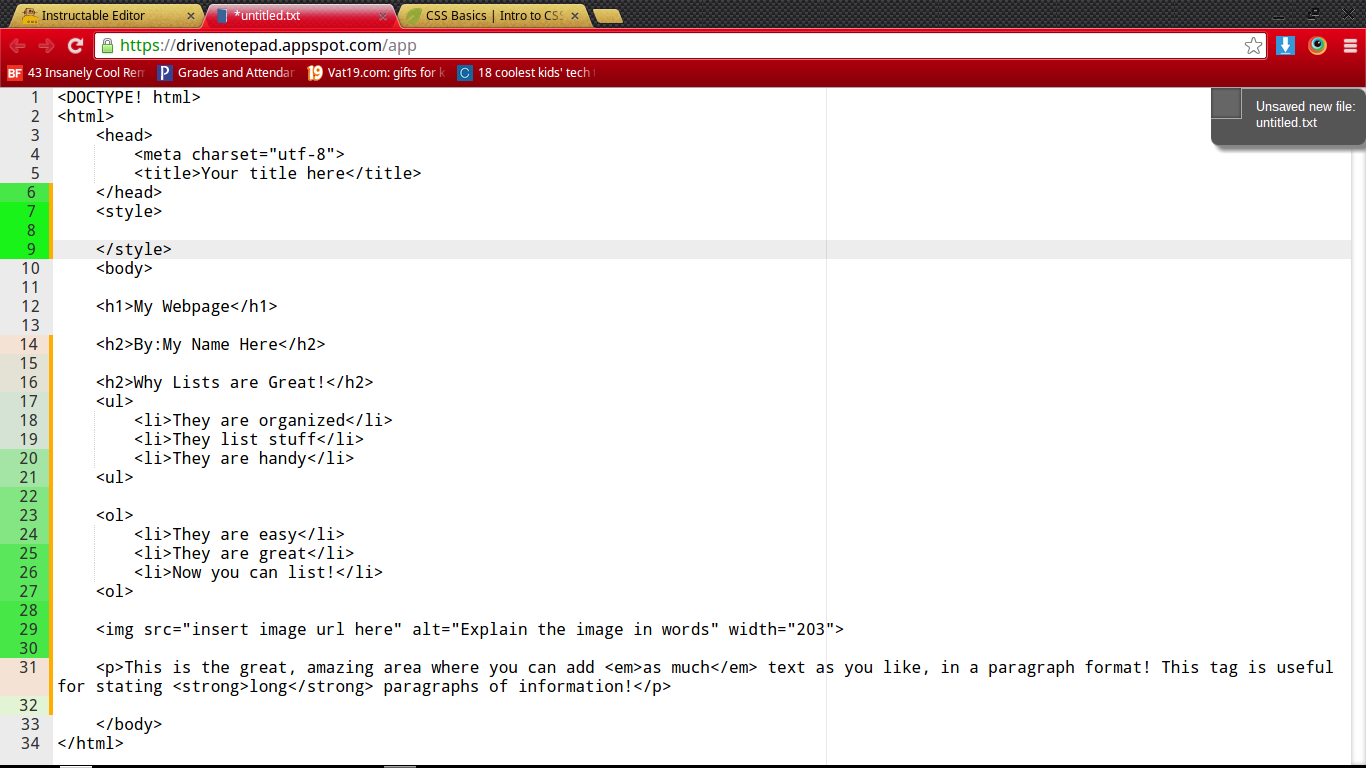Click the '<li>They list stuff</li>' line
Image resolution: width=1366 pixels, height=768 pixels.
coord(249,439)
